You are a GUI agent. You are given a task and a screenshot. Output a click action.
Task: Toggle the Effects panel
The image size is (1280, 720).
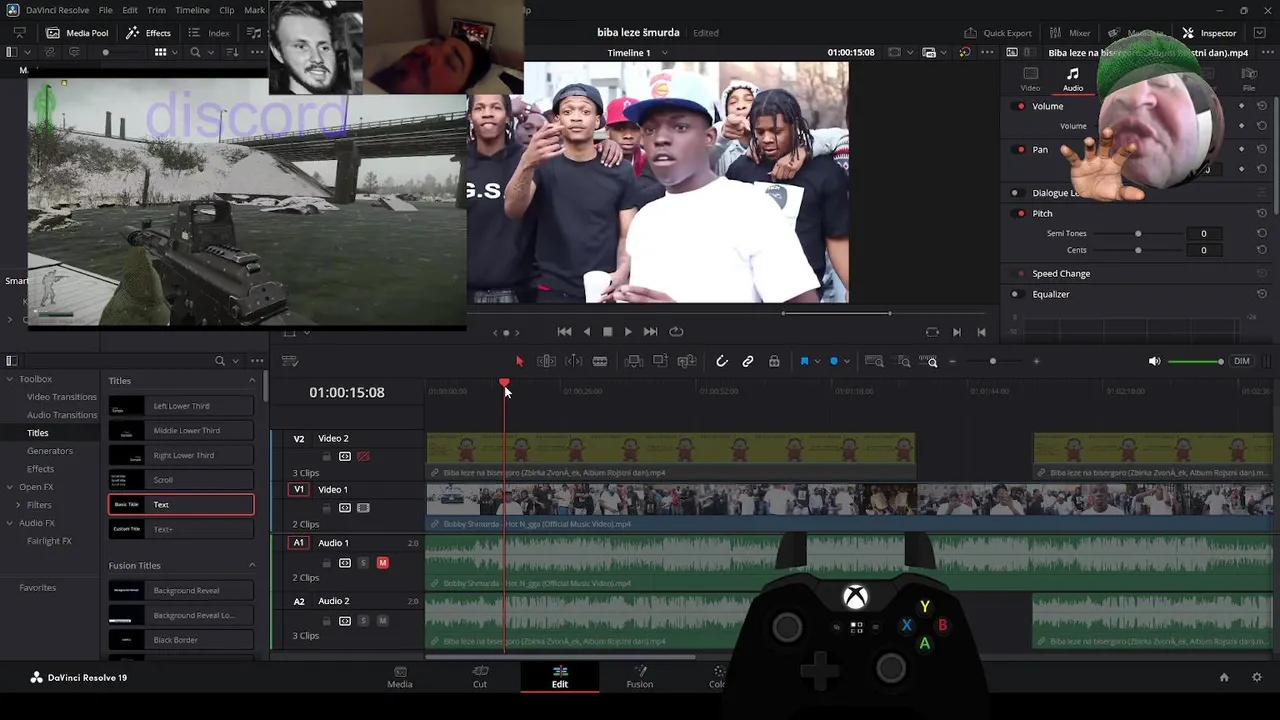[148, 33]
